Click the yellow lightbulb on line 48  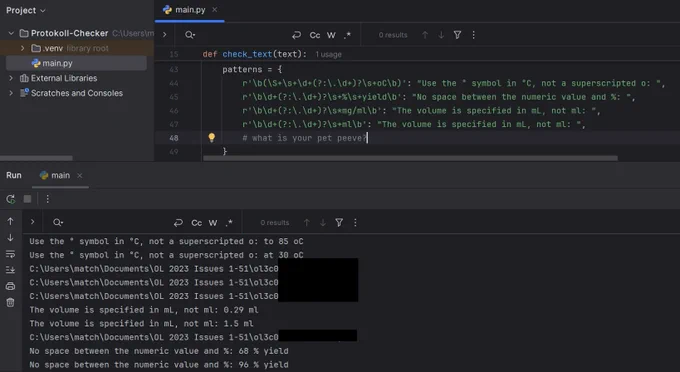[x=212, y=137]
